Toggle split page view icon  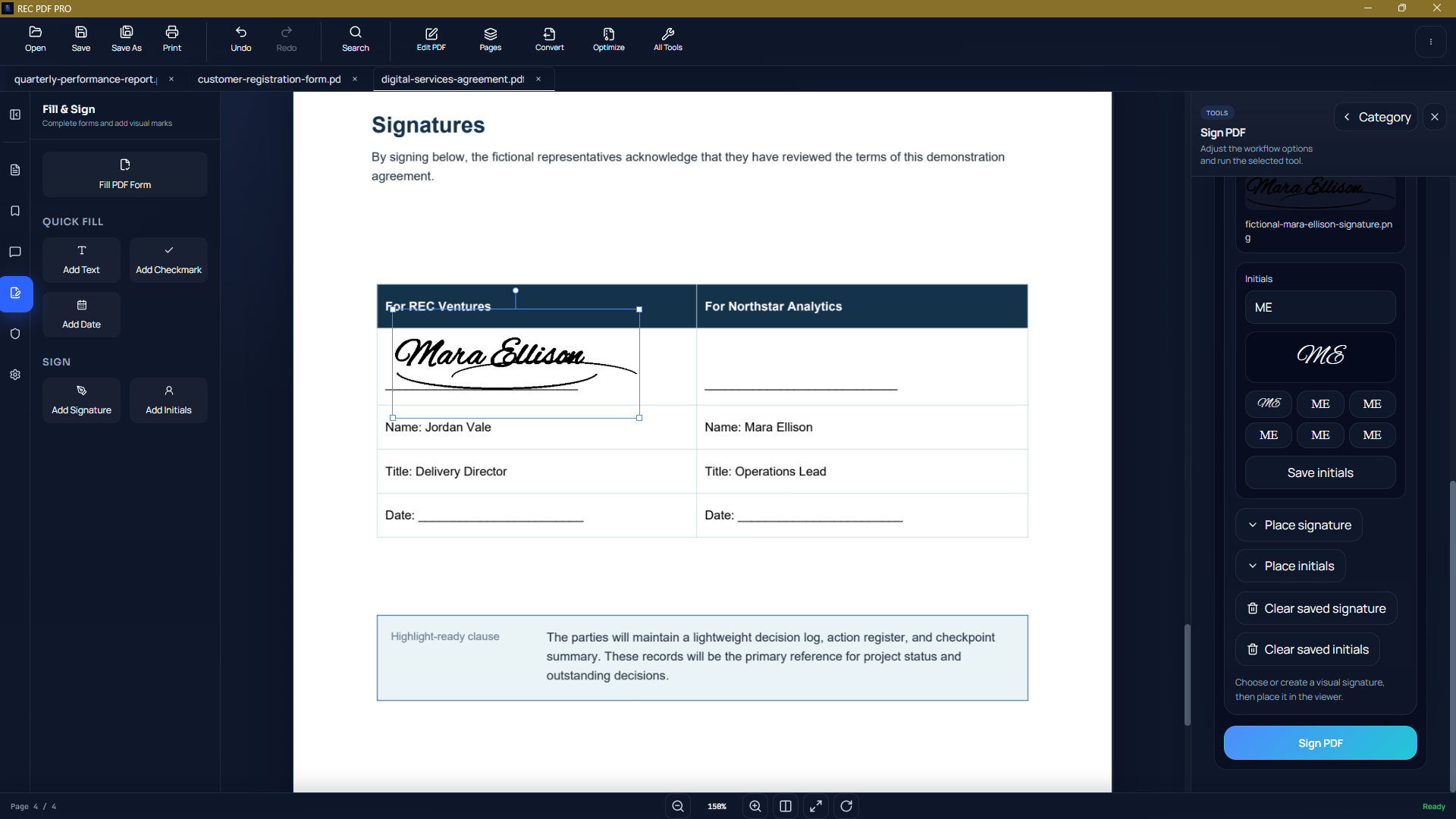pyautogui.click(x=786, y=806)
